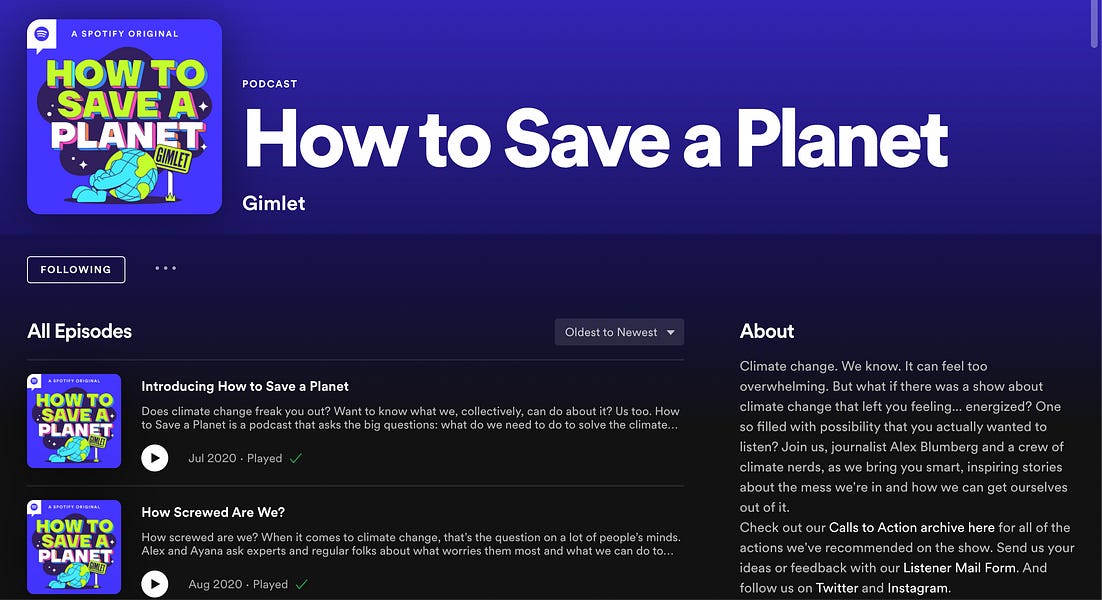Open the more options ellipsis menu
Viewport: 1102px width, 600px height.
point(165,268)
